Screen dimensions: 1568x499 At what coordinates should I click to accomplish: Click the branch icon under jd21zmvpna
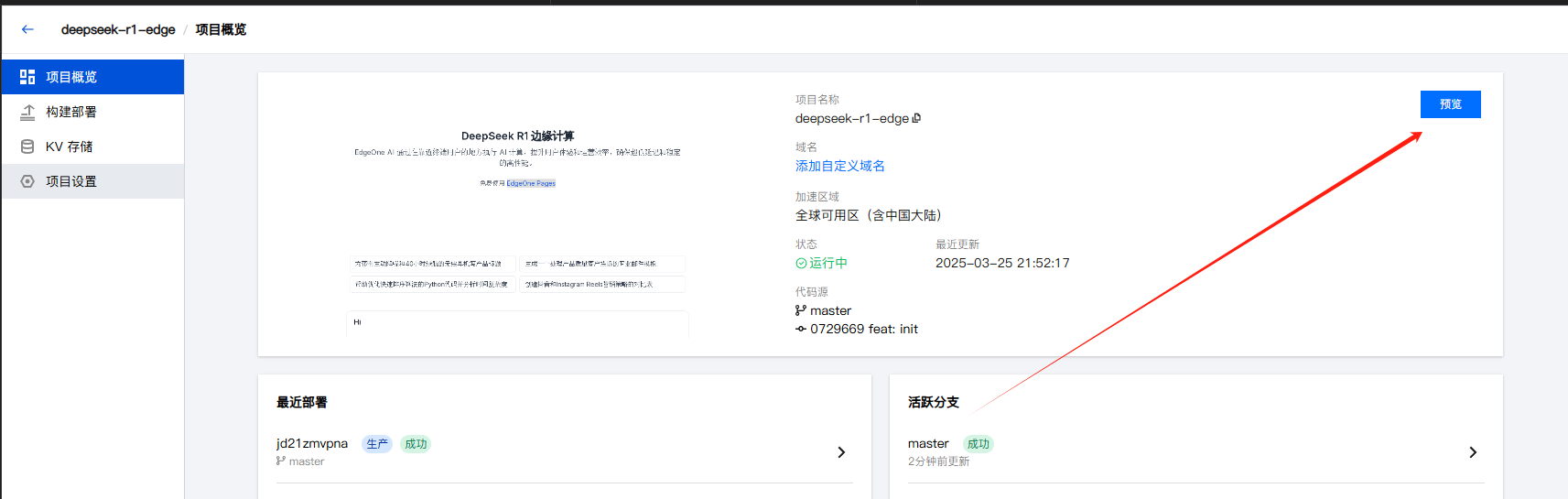281,461
